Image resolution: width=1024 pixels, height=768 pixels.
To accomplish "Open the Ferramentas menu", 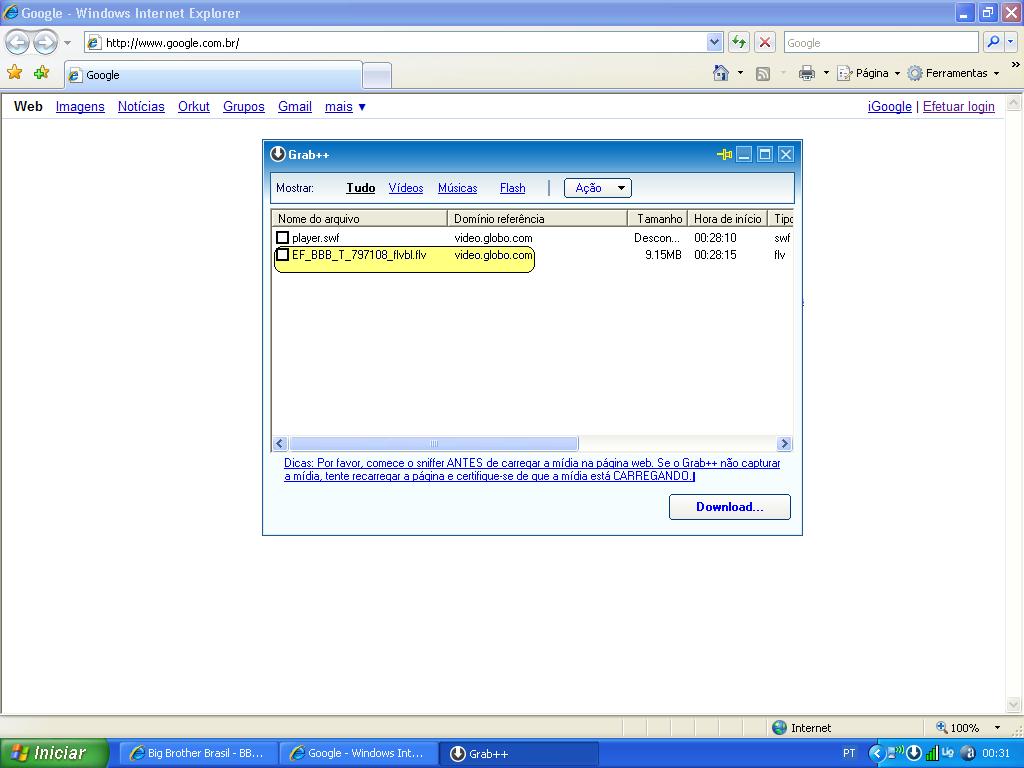I will (x=954, y=73).
